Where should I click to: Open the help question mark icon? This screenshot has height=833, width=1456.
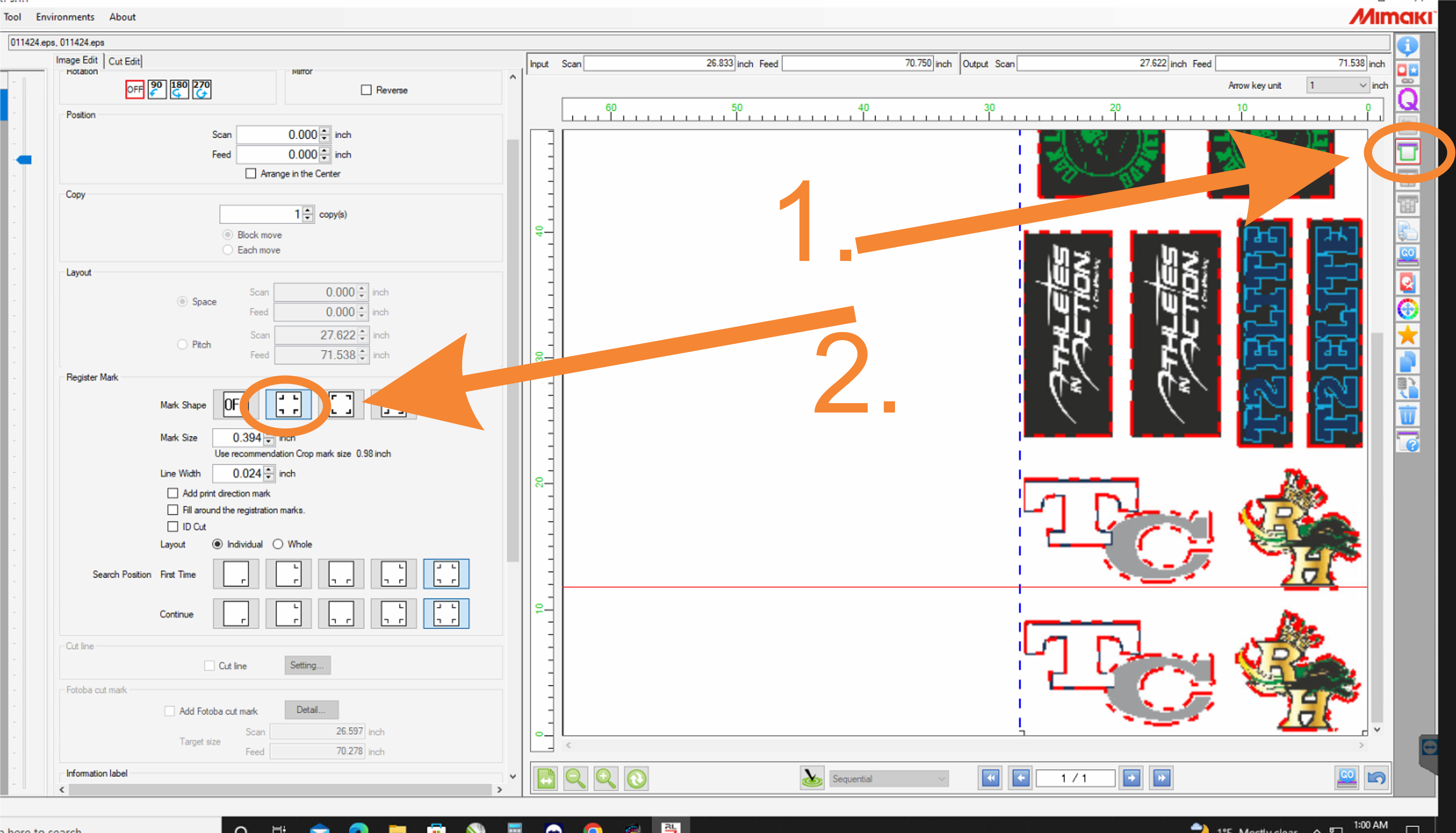(x=1407, y=442)
